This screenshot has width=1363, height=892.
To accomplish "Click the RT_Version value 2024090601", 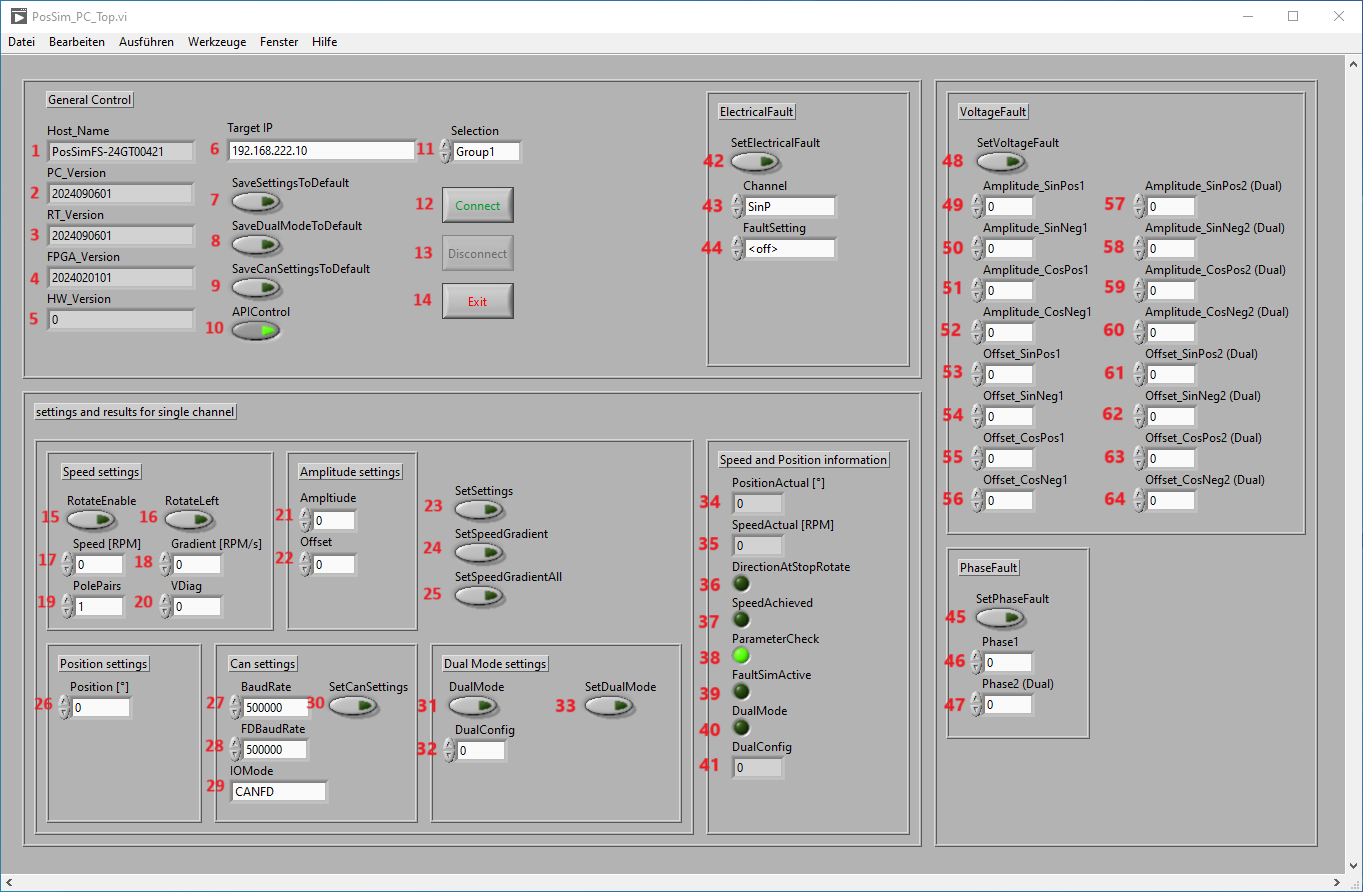I will coord(120,236).
